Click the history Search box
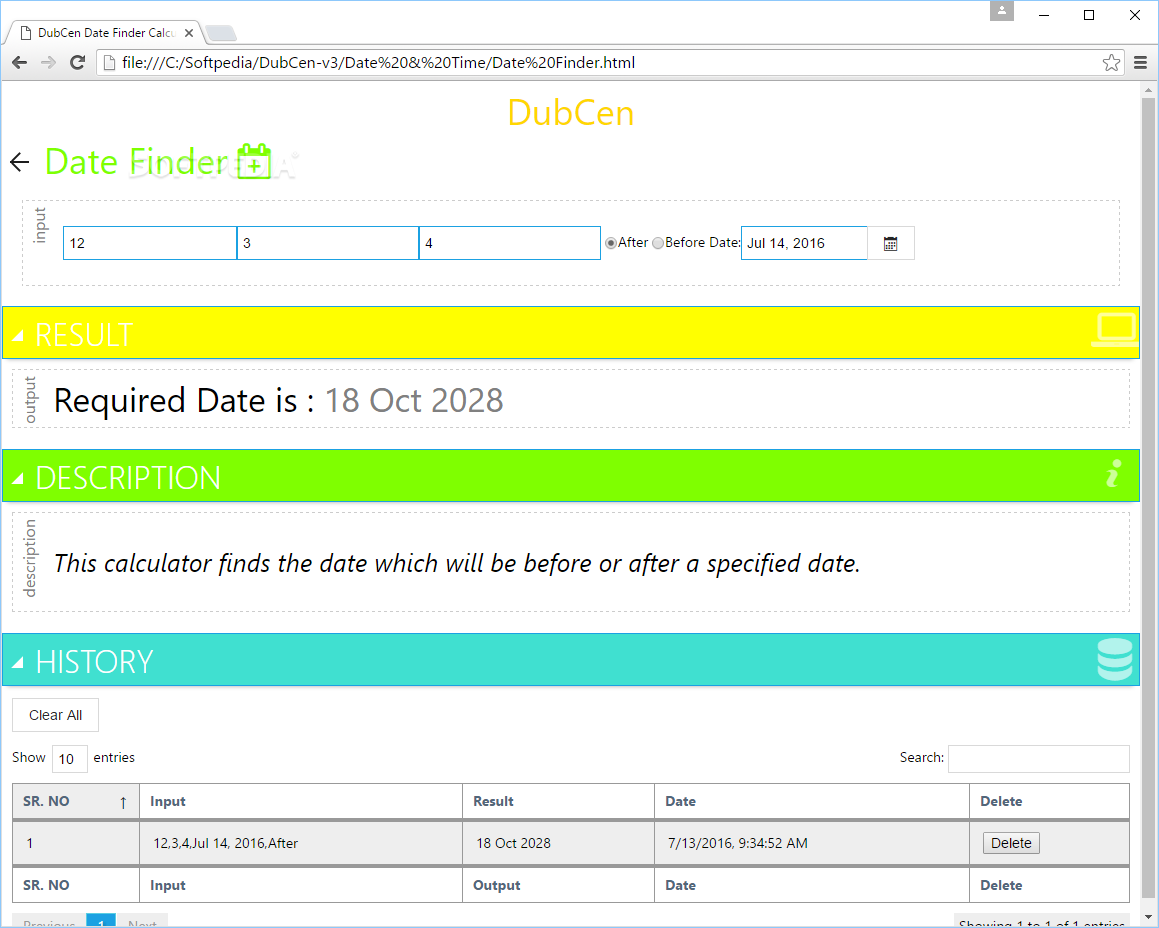The image size is (1159, 928). tap(1039, 759)
